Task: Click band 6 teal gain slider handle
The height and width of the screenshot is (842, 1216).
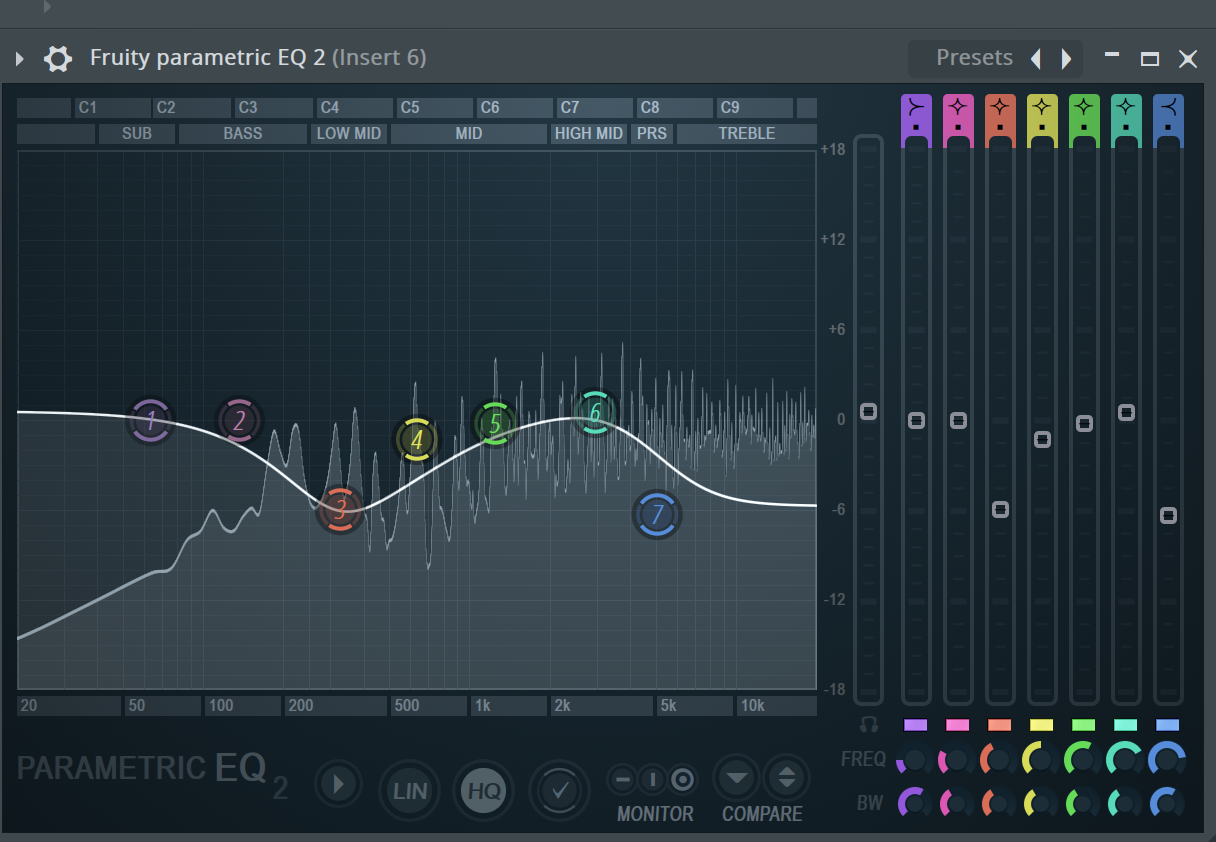Action: 1126,412
